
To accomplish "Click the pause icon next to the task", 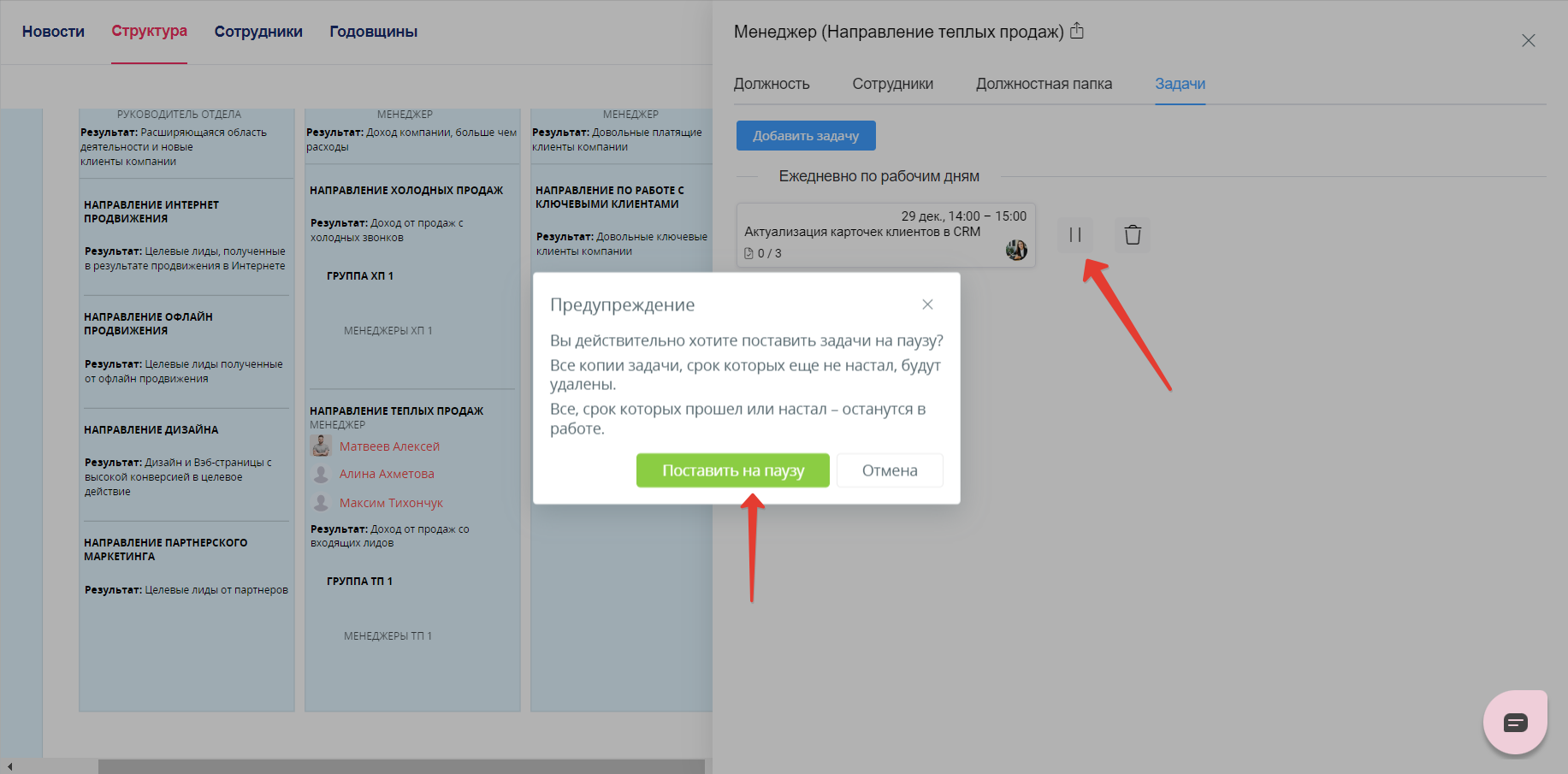I will (x=1075, y=235).
